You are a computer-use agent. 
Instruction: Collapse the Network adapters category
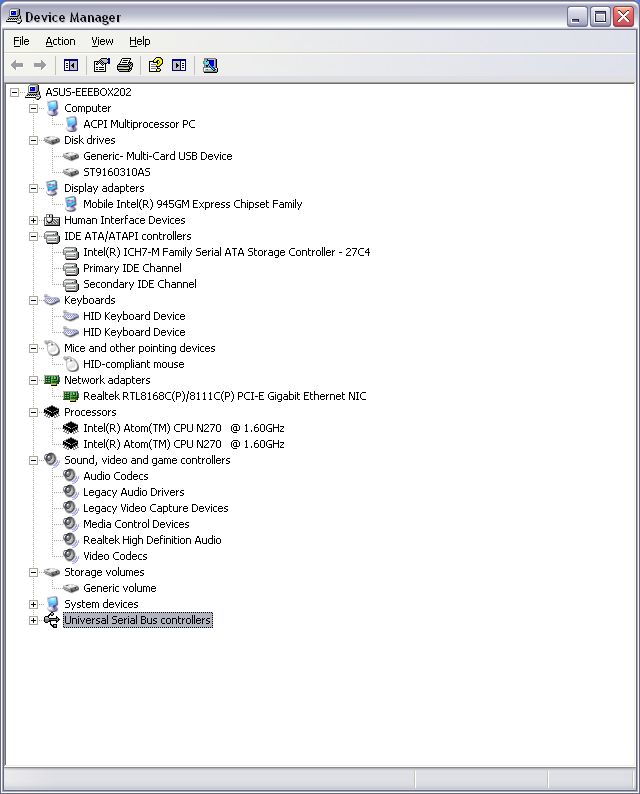[x=33, y=380]
